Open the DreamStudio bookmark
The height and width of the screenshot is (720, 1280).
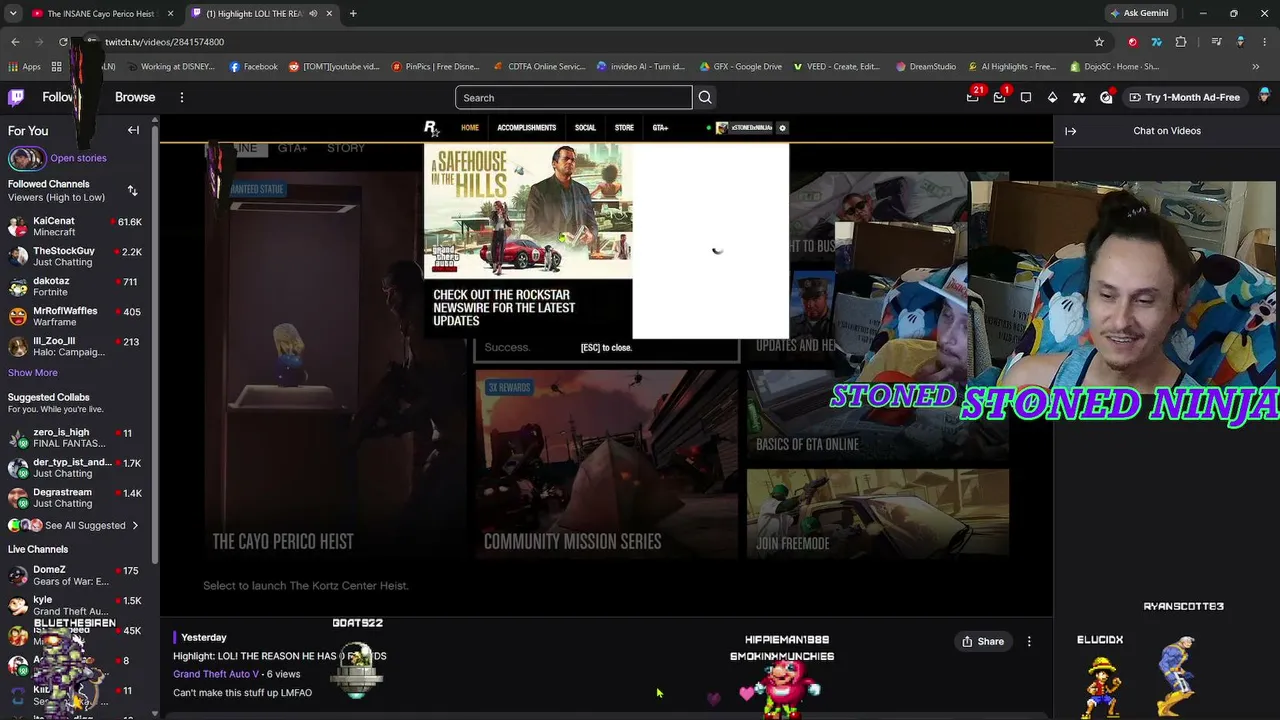(926, 67)
